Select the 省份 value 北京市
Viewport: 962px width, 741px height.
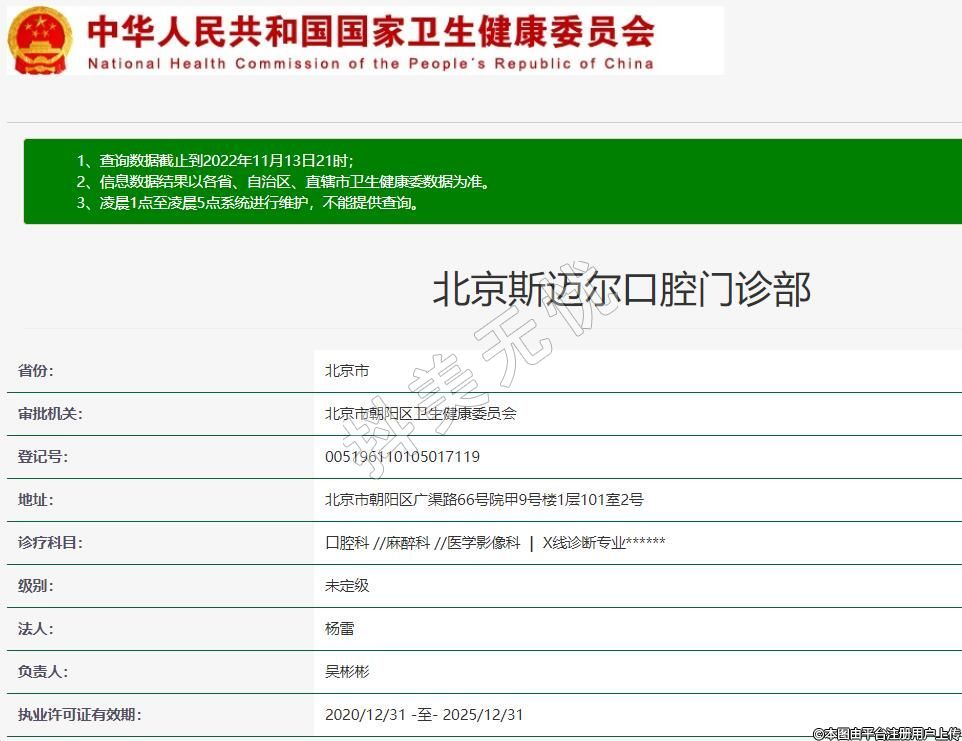click(347, 371)
